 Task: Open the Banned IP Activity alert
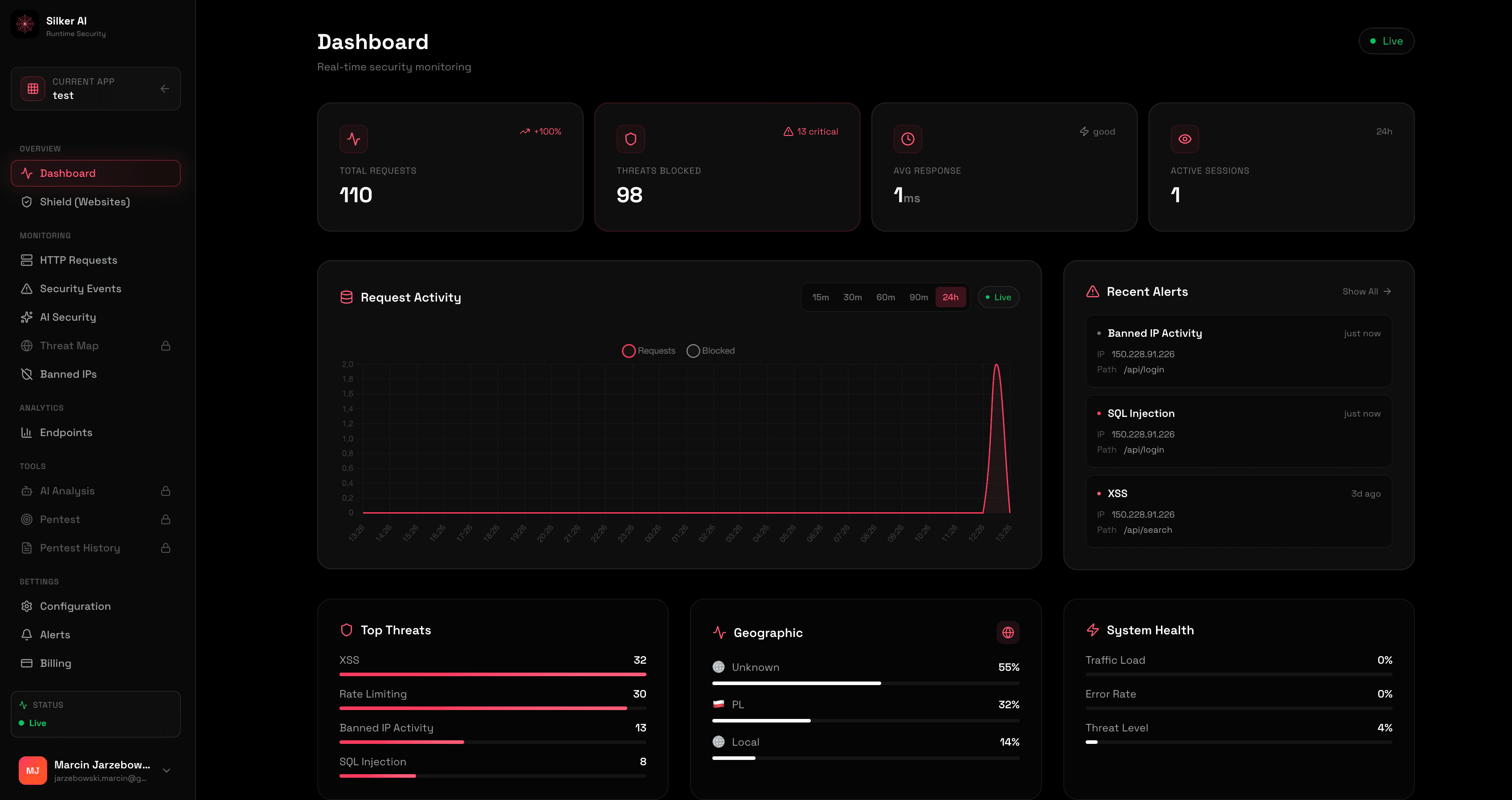pyautogui.click(x=1238, y=351)
